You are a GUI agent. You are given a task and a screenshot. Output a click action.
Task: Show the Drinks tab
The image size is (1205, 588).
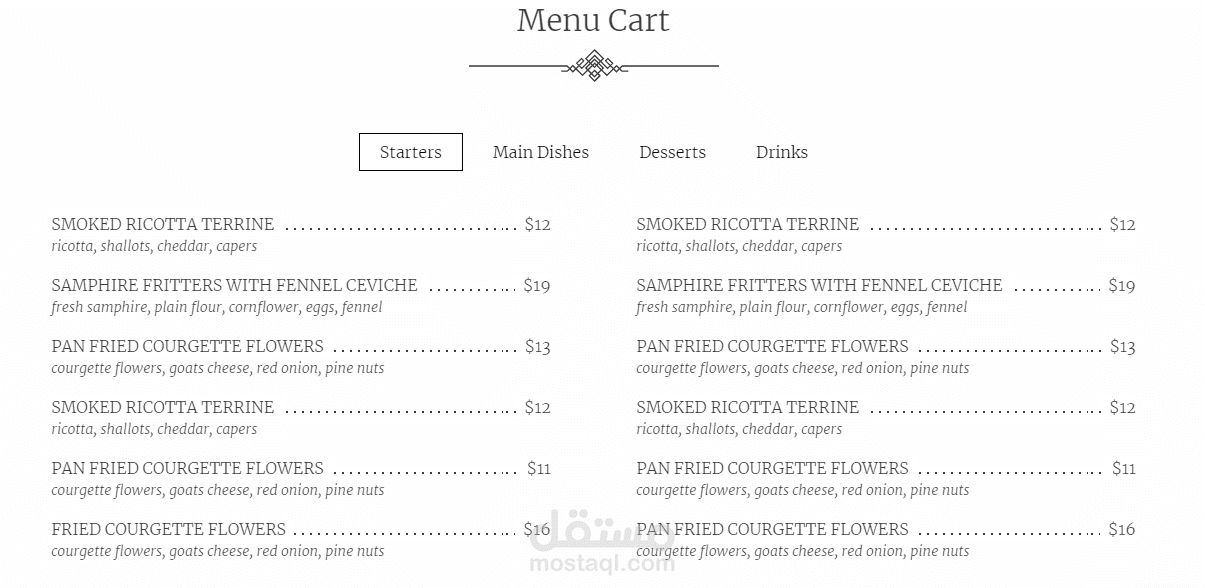click(781, 152)
